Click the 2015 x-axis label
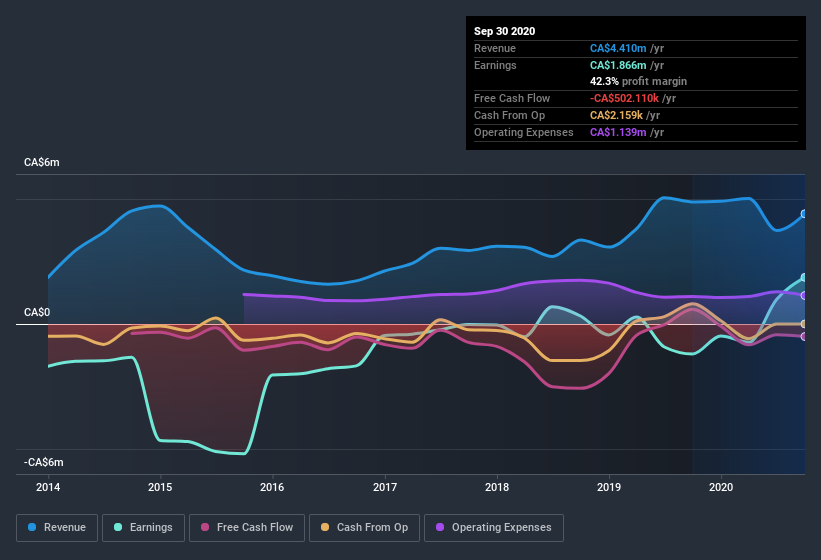821x560 pixels. click(160, 487)
